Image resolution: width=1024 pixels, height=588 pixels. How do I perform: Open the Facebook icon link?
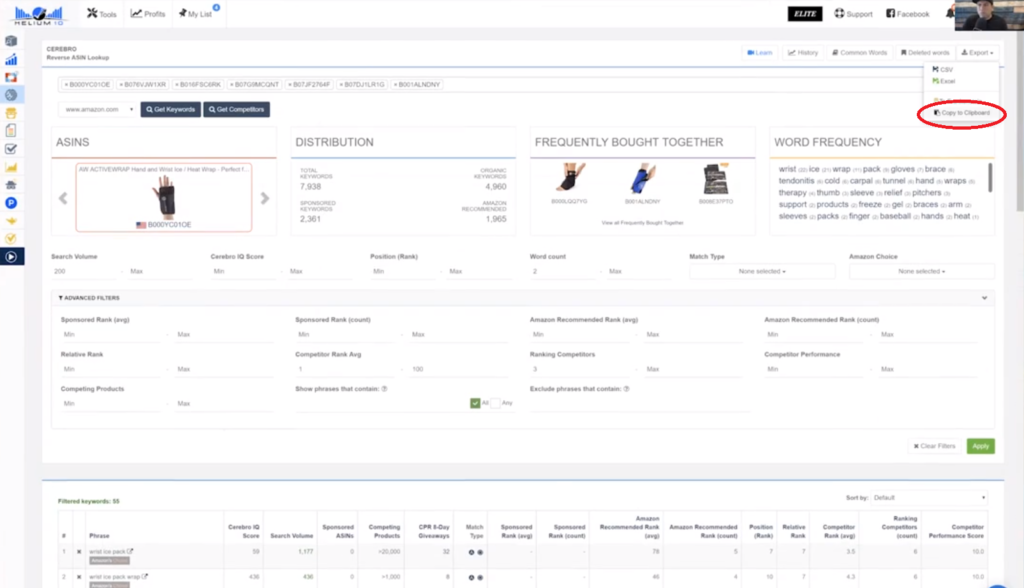[x=892, y=14]
